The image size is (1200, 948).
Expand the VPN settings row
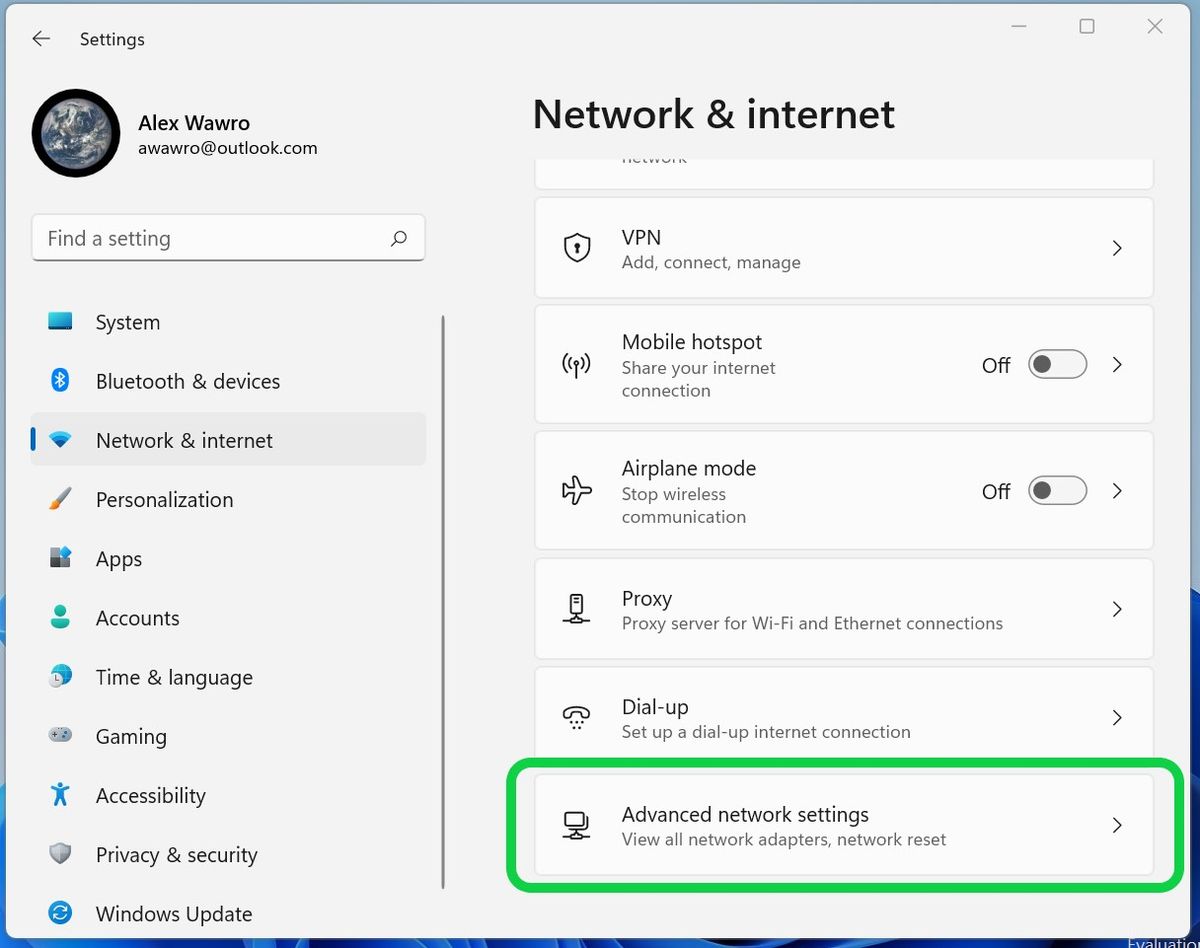(x=1117, y=248)
